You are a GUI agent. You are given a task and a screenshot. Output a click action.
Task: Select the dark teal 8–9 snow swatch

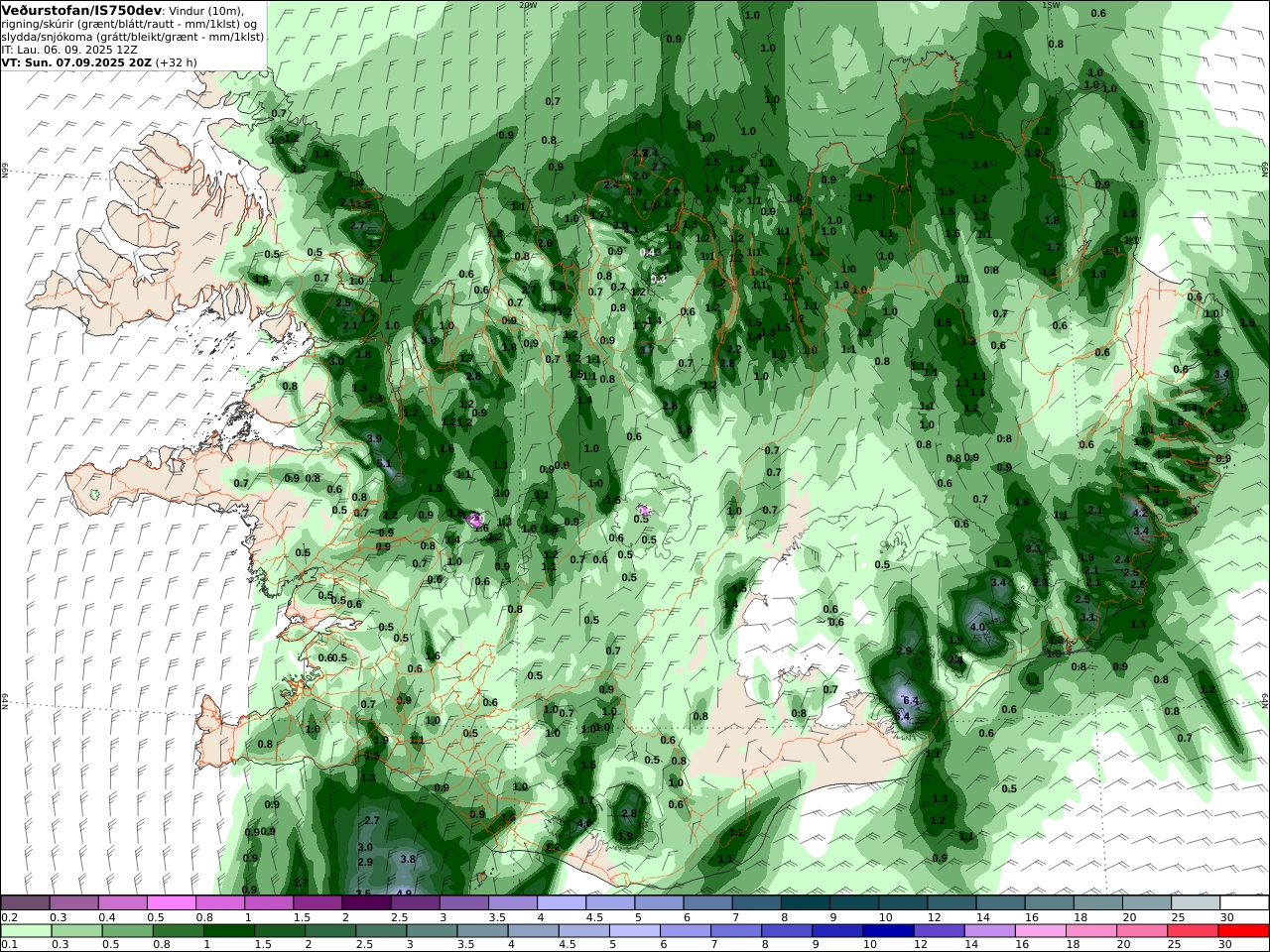pos(806,903)
